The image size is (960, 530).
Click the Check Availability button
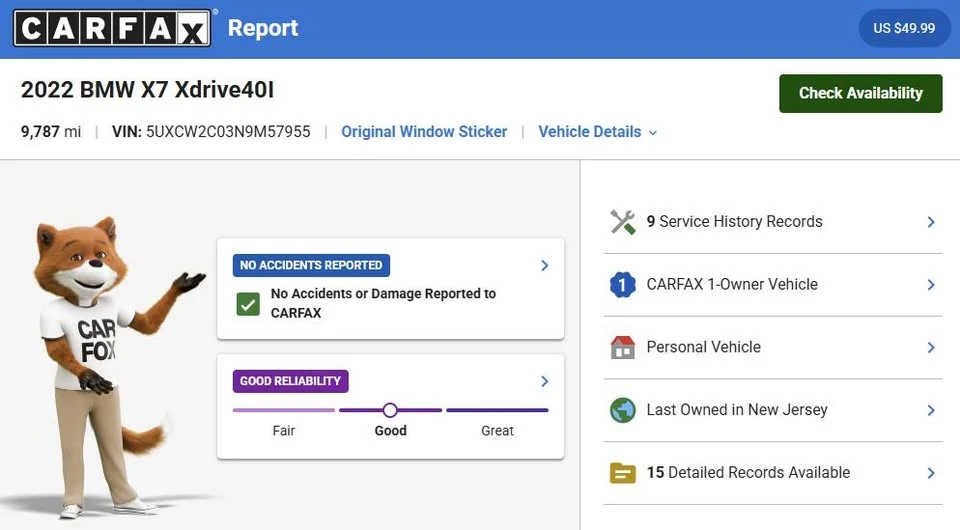[x=860, y=93]
